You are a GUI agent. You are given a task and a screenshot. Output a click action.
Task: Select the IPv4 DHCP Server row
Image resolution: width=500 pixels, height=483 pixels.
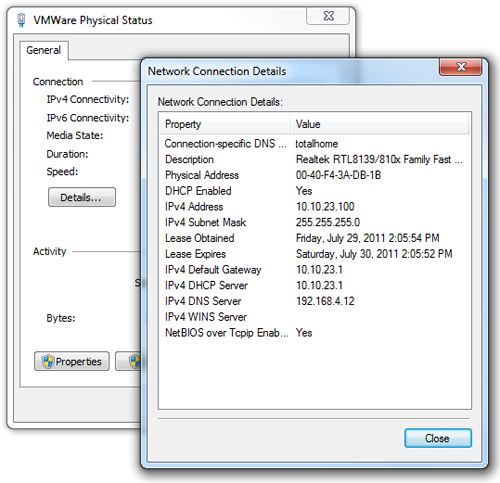tap(314, 285)
